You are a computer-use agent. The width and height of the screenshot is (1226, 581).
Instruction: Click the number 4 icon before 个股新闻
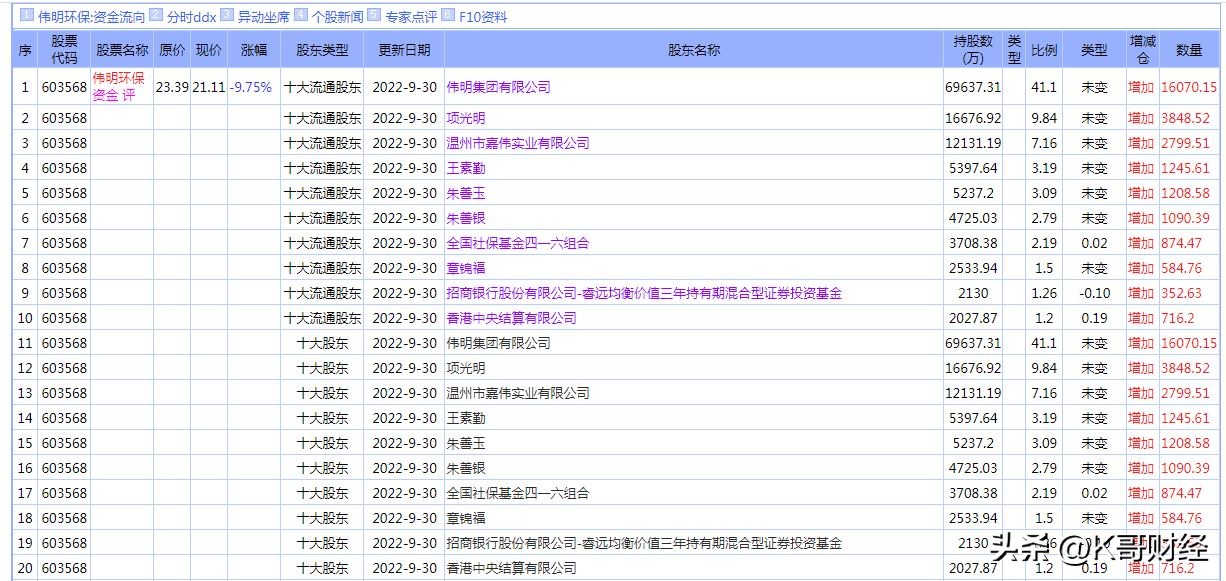[x=301, y=15]
